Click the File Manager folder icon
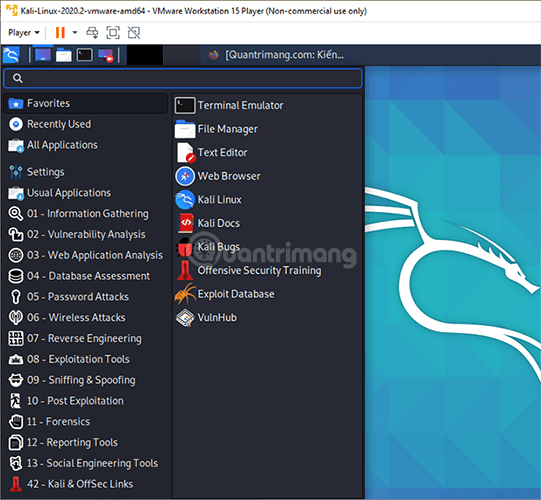Viewport: 541px width, 500px height. click(185, 129)
